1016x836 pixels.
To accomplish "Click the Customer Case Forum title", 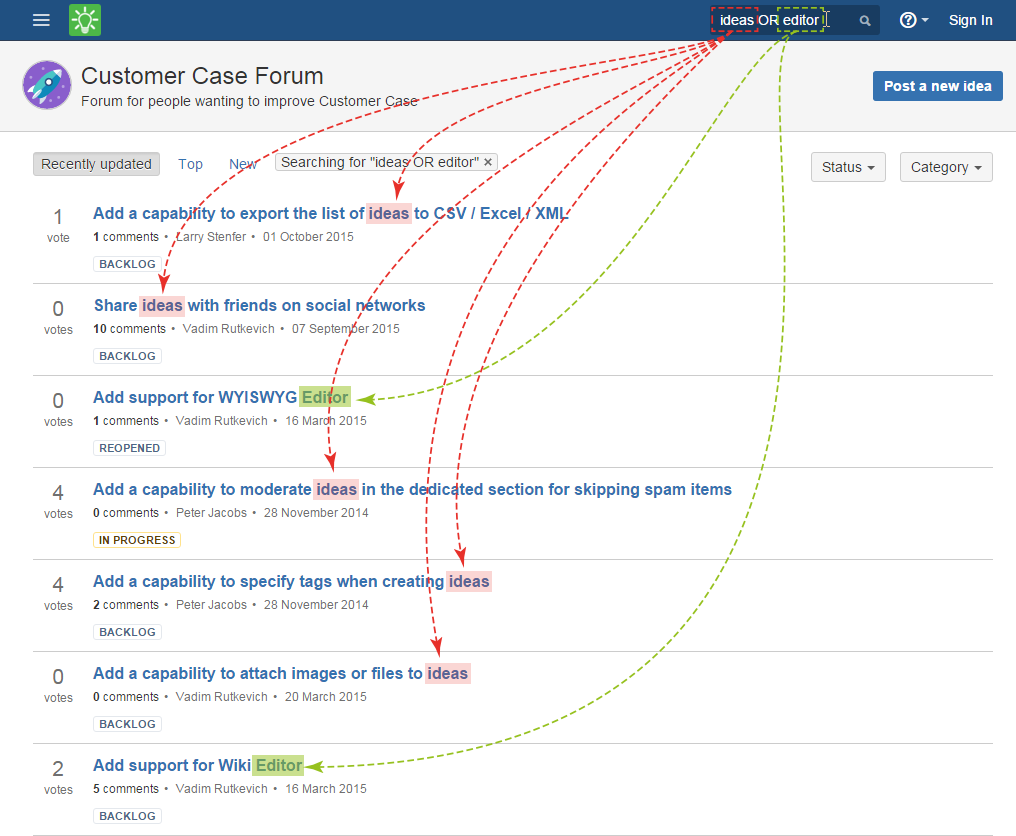I will point(202,76).
